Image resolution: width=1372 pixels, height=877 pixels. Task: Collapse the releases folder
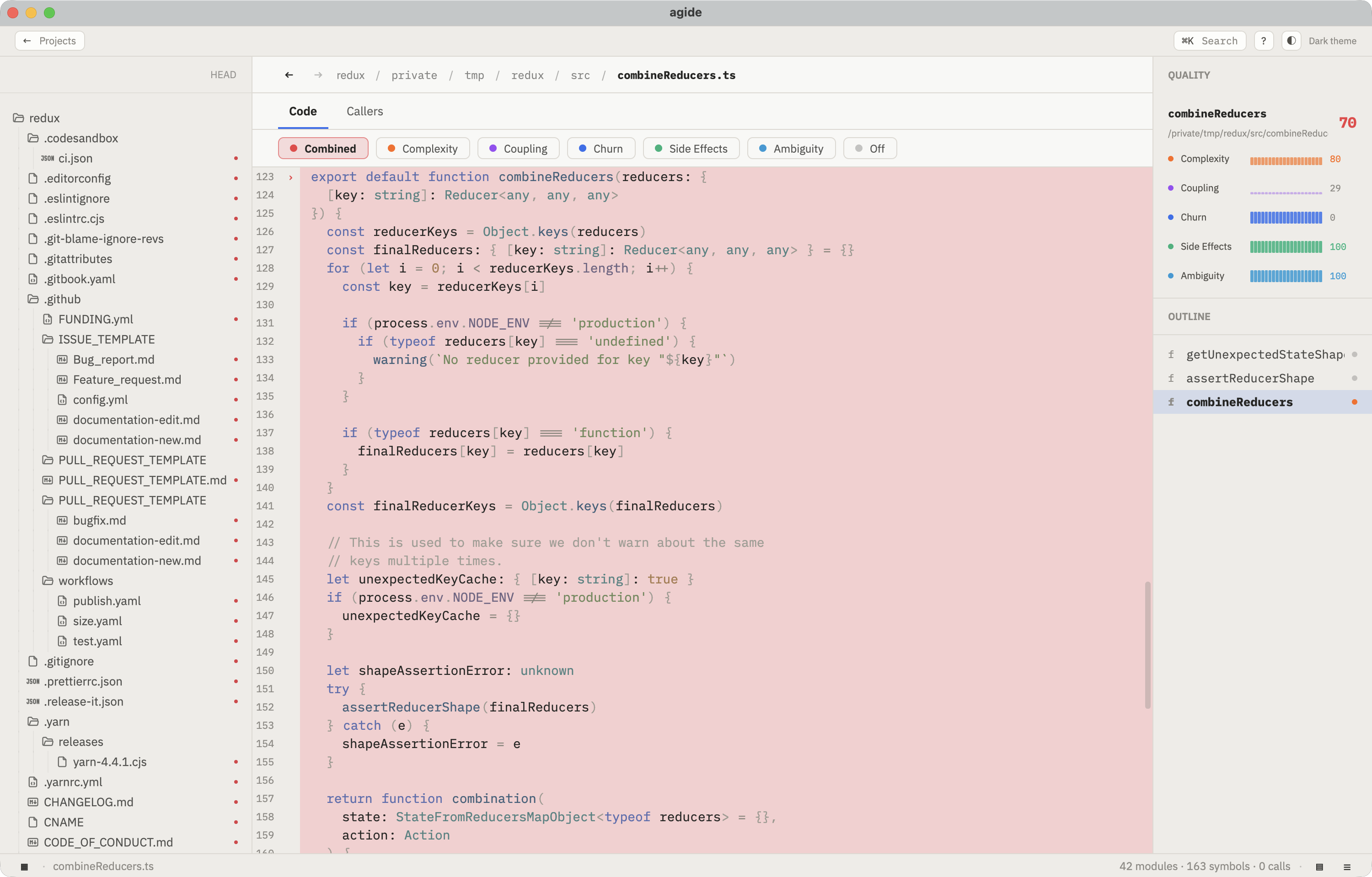(x=48, y=742)
